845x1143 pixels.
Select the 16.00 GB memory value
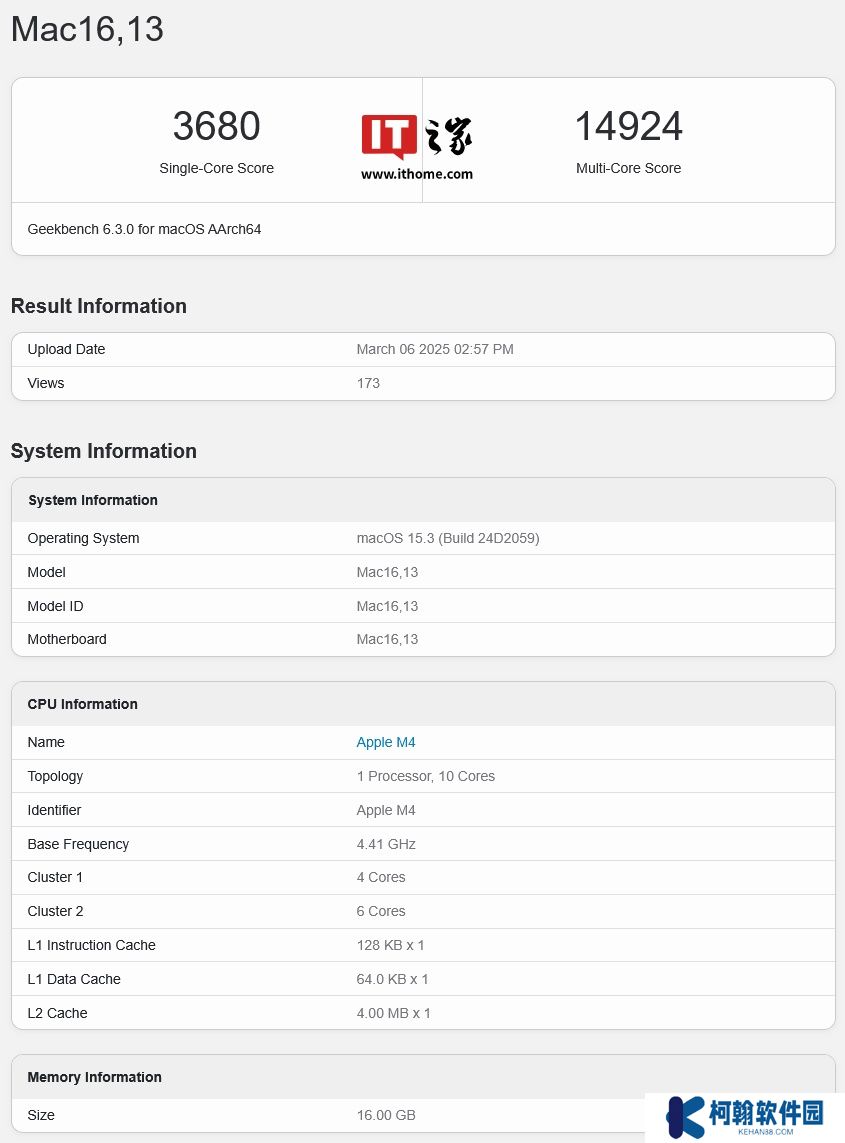(x=386, y=1115)
